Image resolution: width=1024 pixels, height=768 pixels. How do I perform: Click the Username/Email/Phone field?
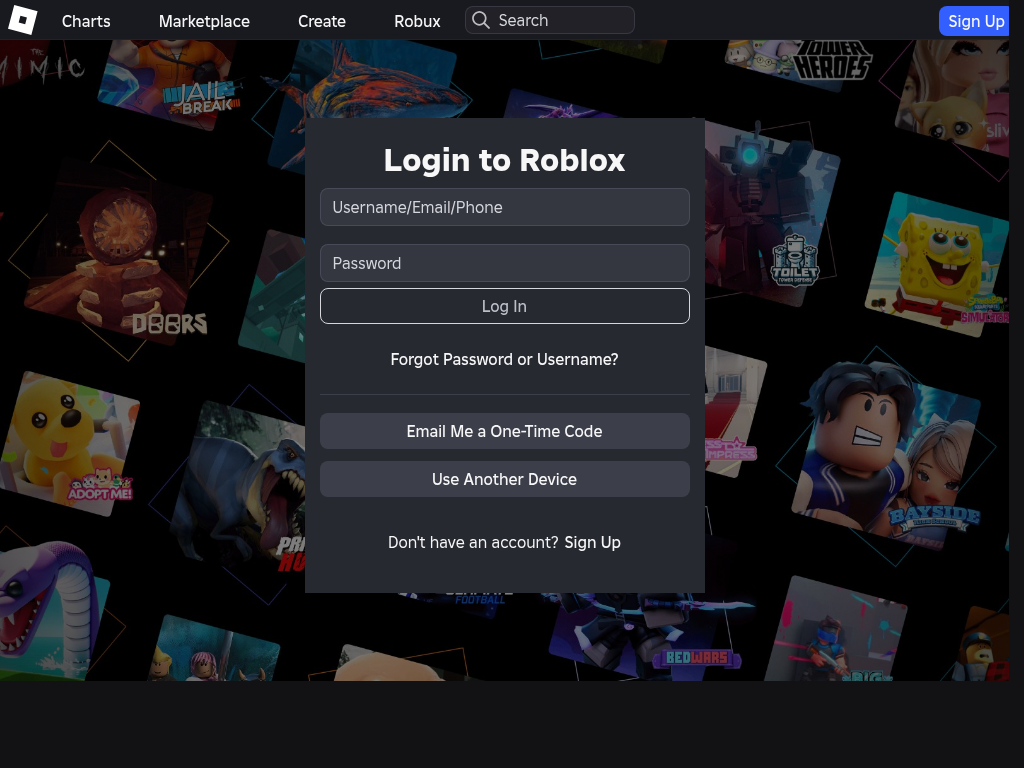[x=504, y=207]
